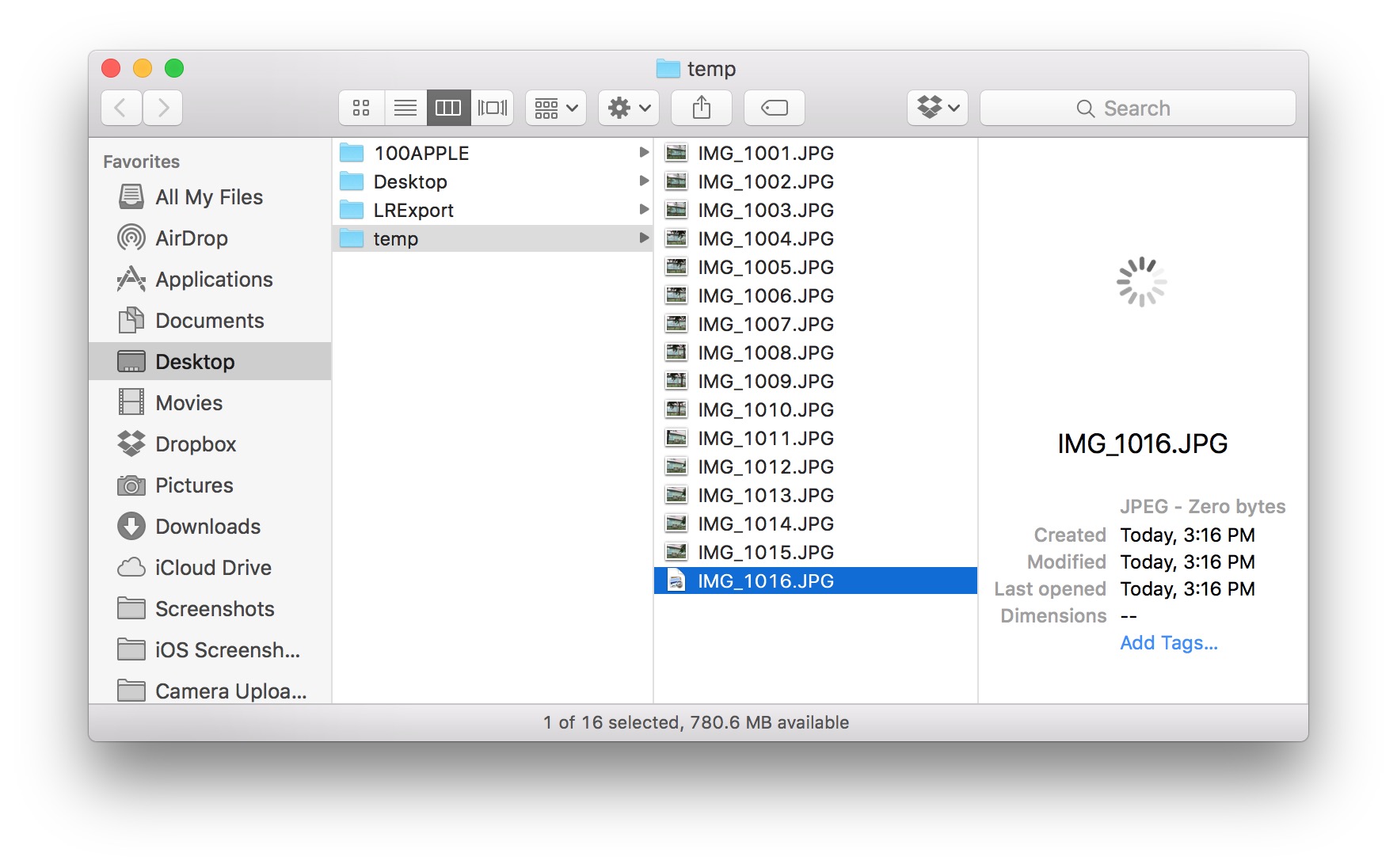1397x868 pixels.
Task: Click the Share icon in toolbar
Action: 701,108
